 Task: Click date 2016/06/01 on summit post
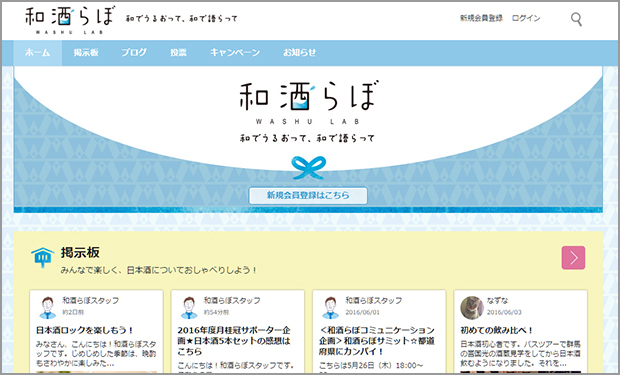tap(363, 312)
